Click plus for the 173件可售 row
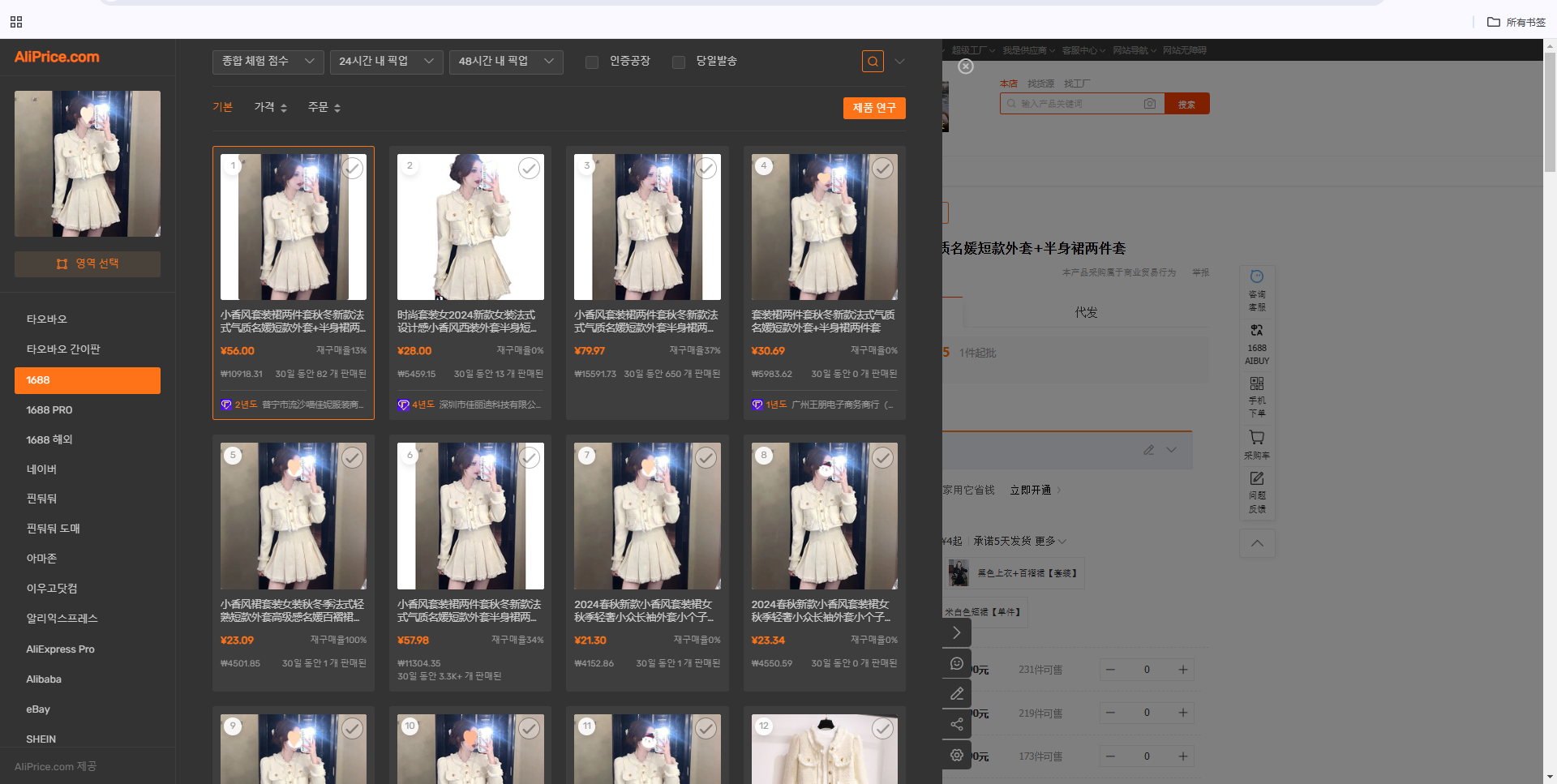Viewport: 1557px width, 784px height. [x=1183, y=756]
